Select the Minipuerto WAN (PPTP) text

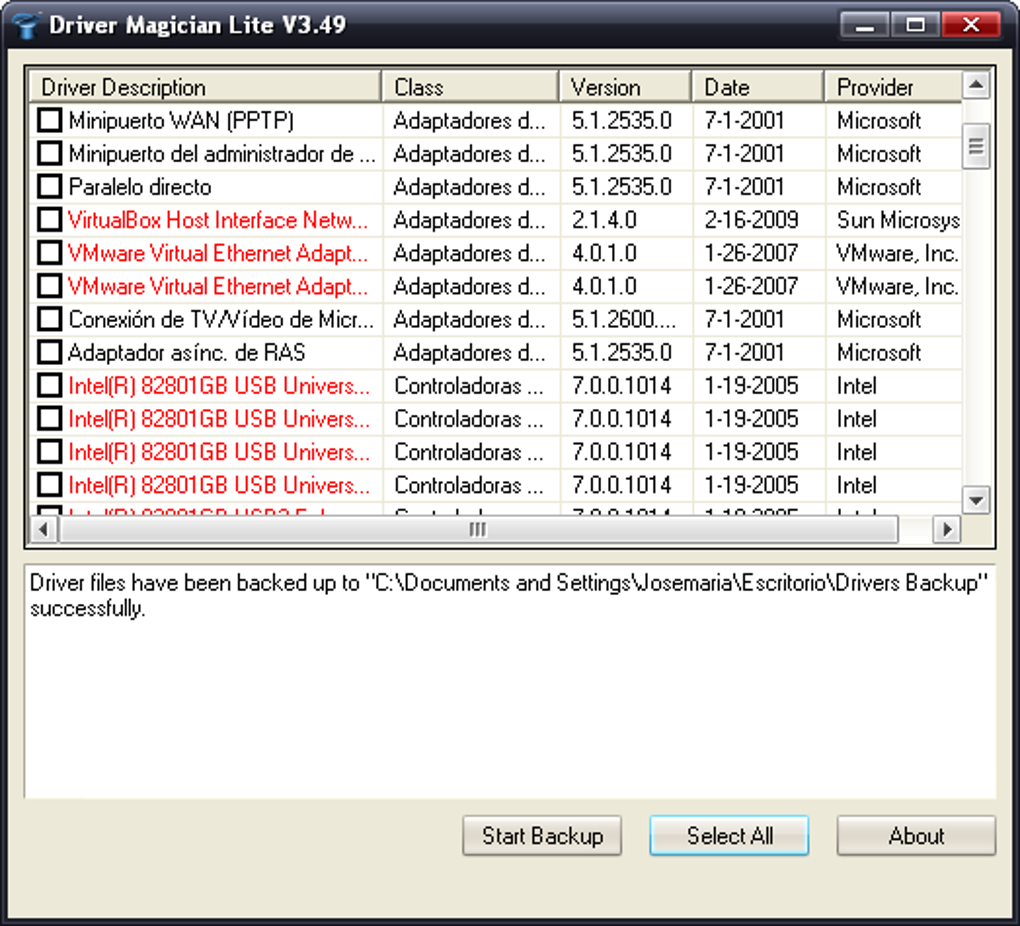click(181, 120)
